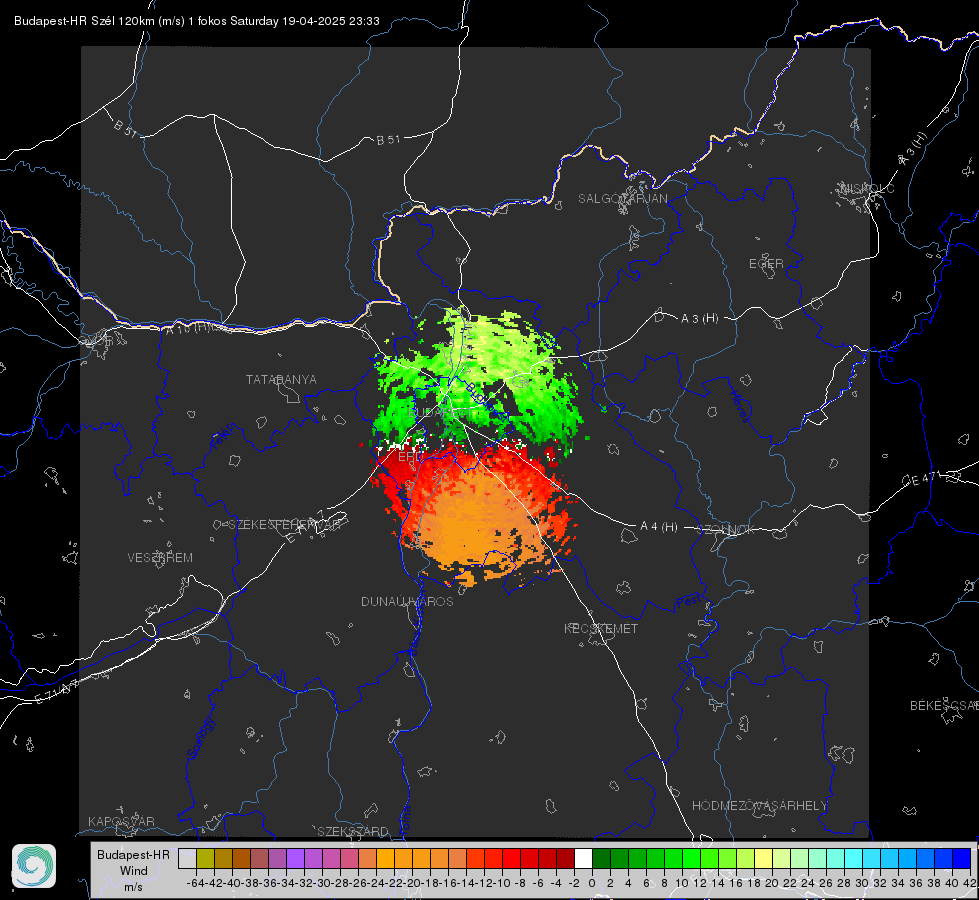Select the dark green swatch between 0 and 2

pyautogui.click(x=601, y=858)
